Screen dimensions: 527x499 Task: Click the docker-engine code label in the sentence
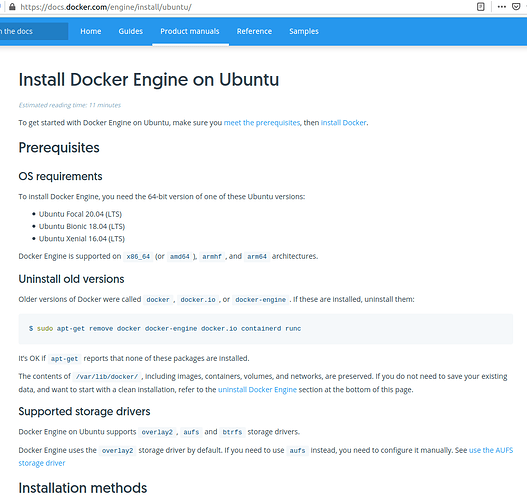(x=260, y=299)
